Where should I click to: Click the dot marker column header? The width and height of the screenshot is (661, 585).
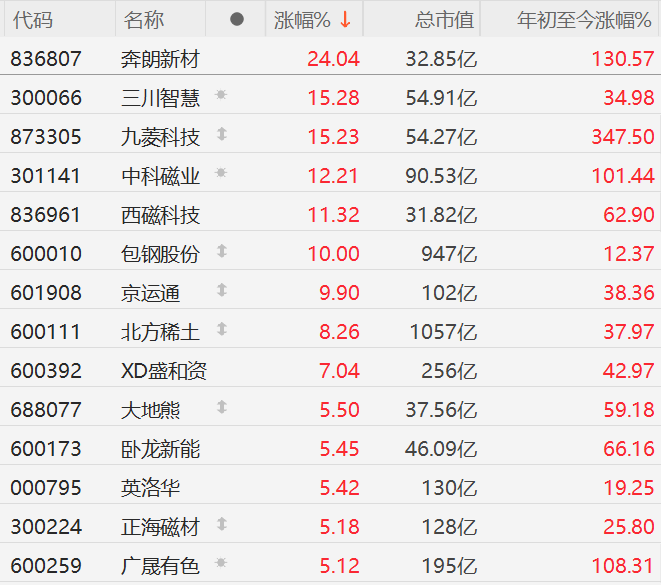tap(237, 19)
